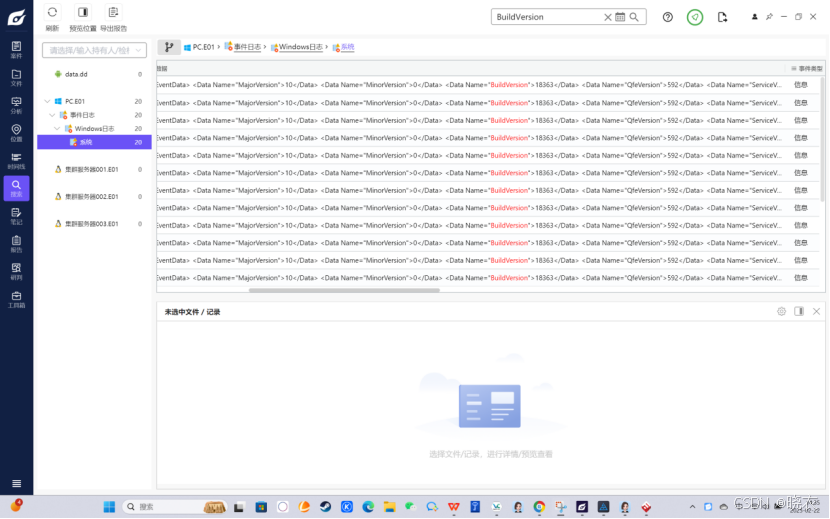Select the 集群服务器003.E01 item
Screen dimensions: 830x519
(91, 224)
